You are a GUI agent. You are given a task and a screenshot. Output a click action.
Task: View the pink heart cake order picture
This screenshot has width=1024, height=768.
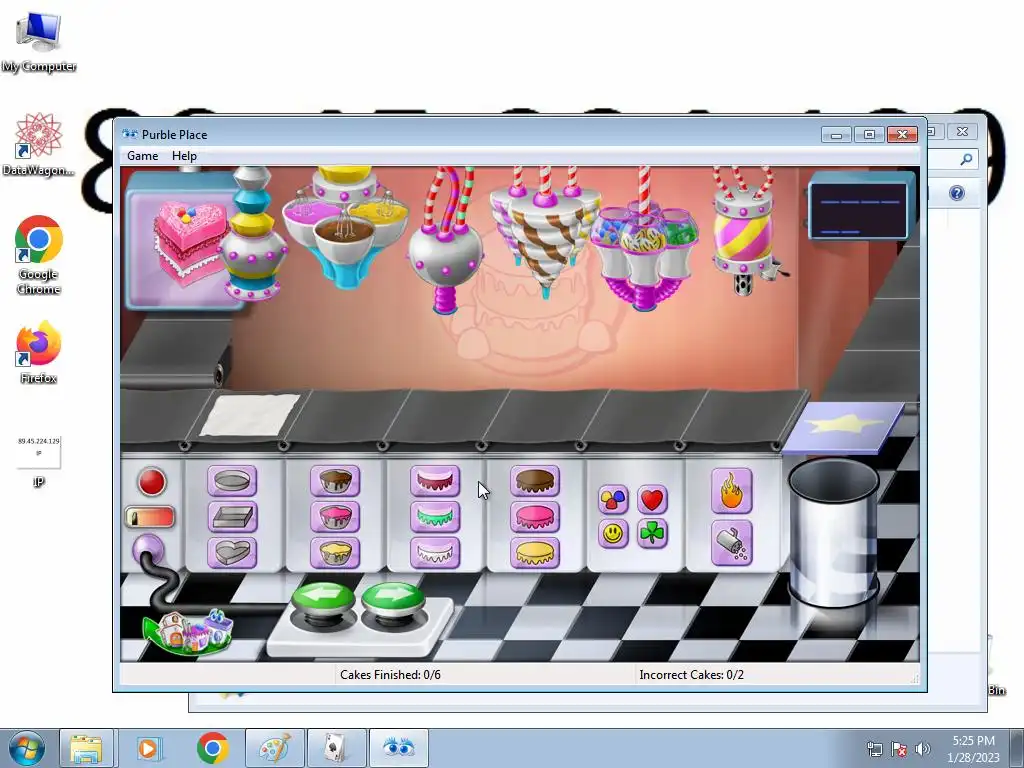pos(189,242)
